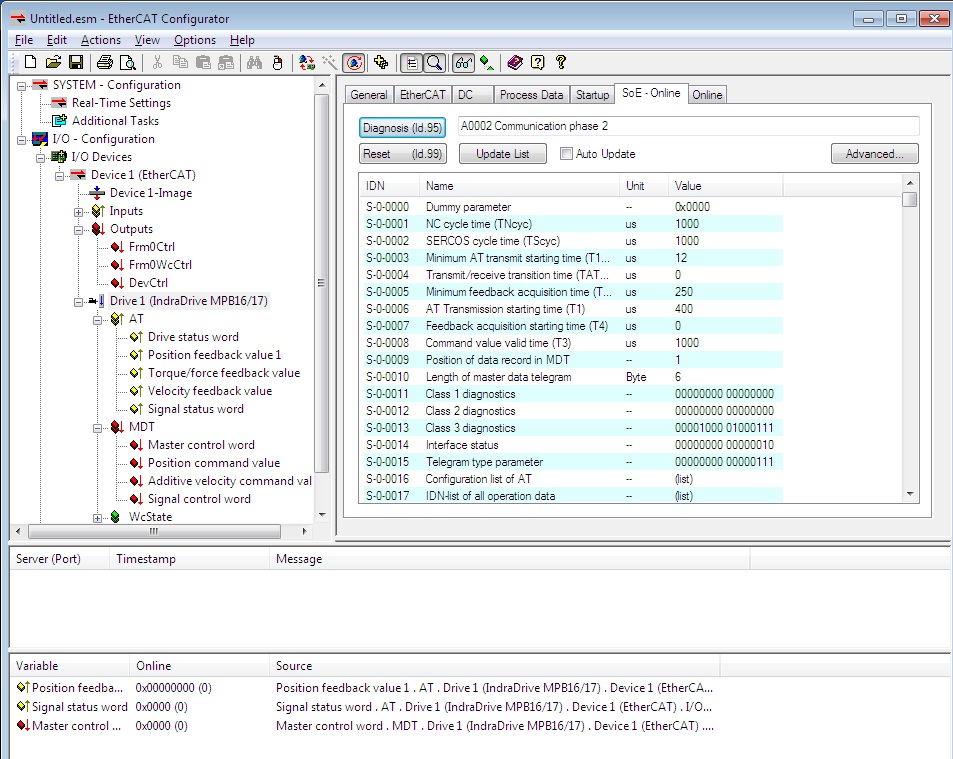Collapse the Outputs tree node

pos(79,229)
